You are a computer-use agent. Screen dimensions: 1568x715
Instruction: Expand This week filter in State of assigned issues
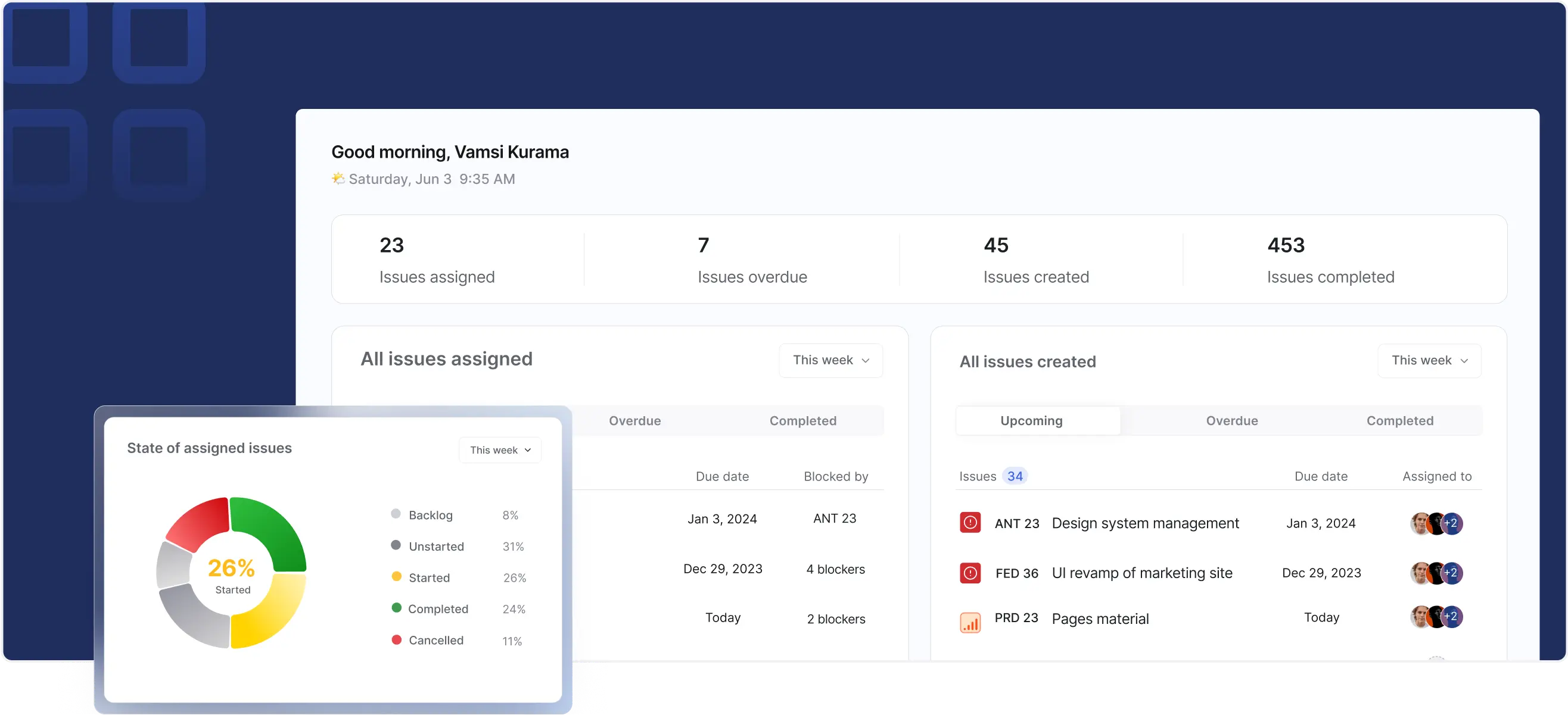(x=500, y=449)
